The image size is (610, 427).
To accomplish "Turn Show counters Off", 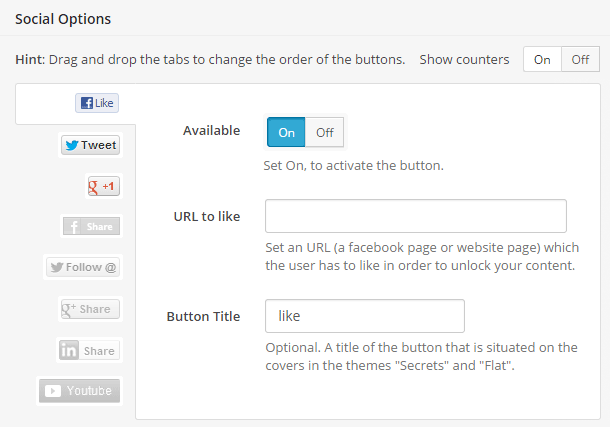I will point(579,59).
